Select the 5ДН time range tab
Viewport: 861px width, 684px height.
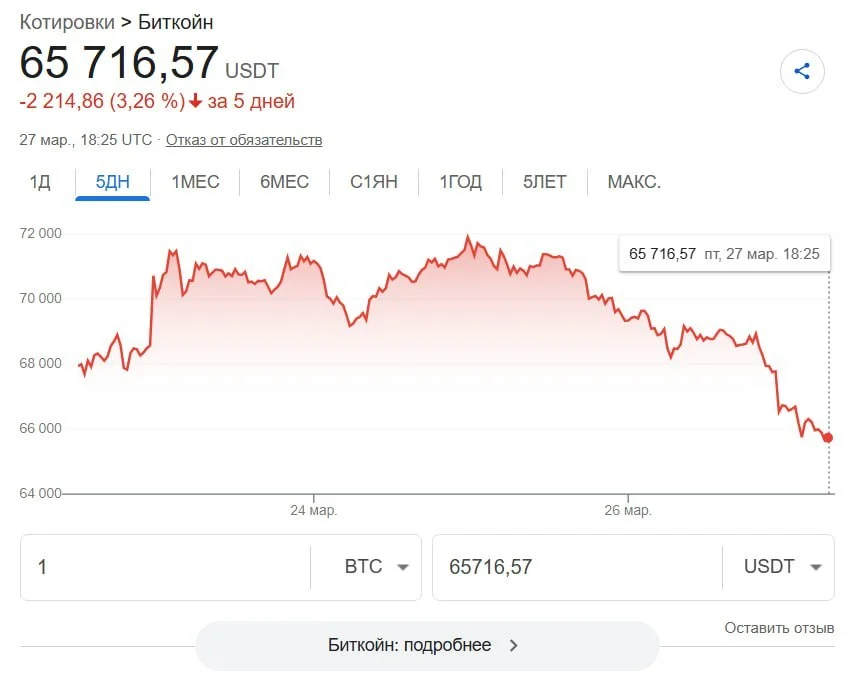(x=112, y=182)
